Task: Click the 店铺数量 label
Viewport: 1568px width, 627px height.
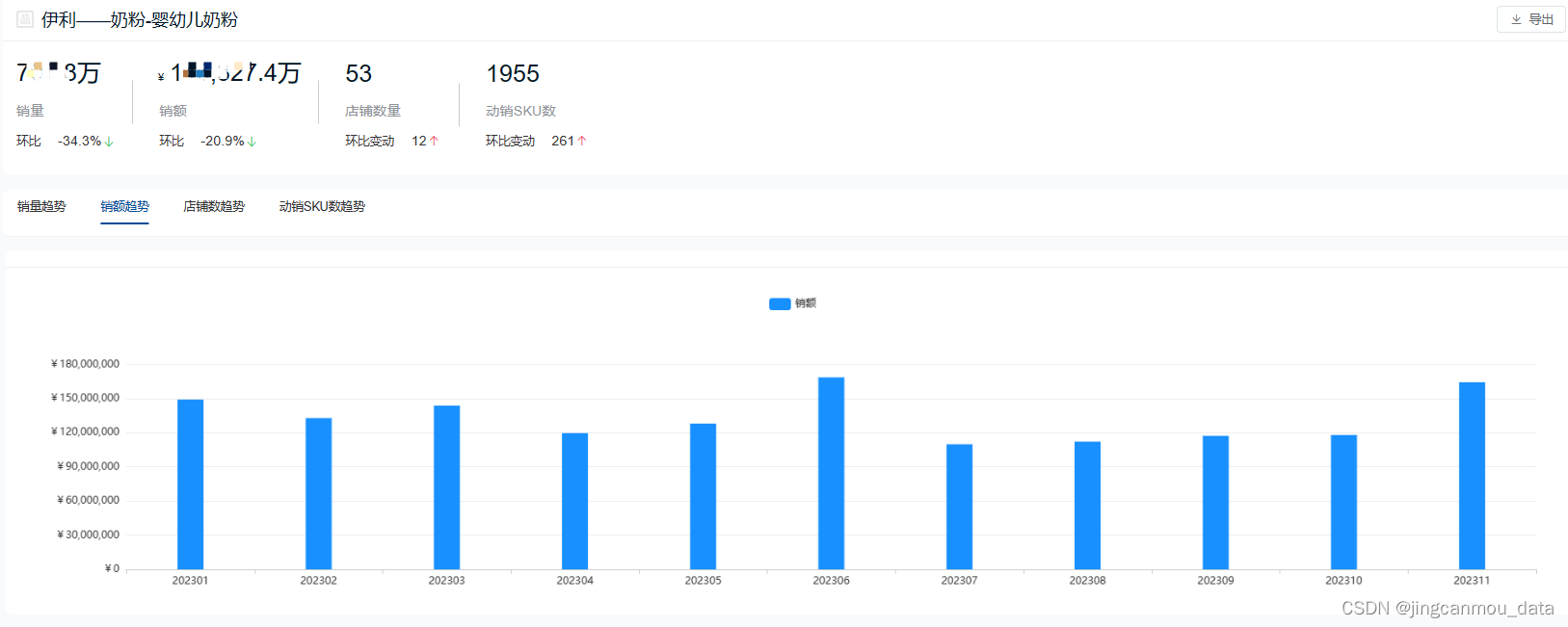Action: pos(373,111)
